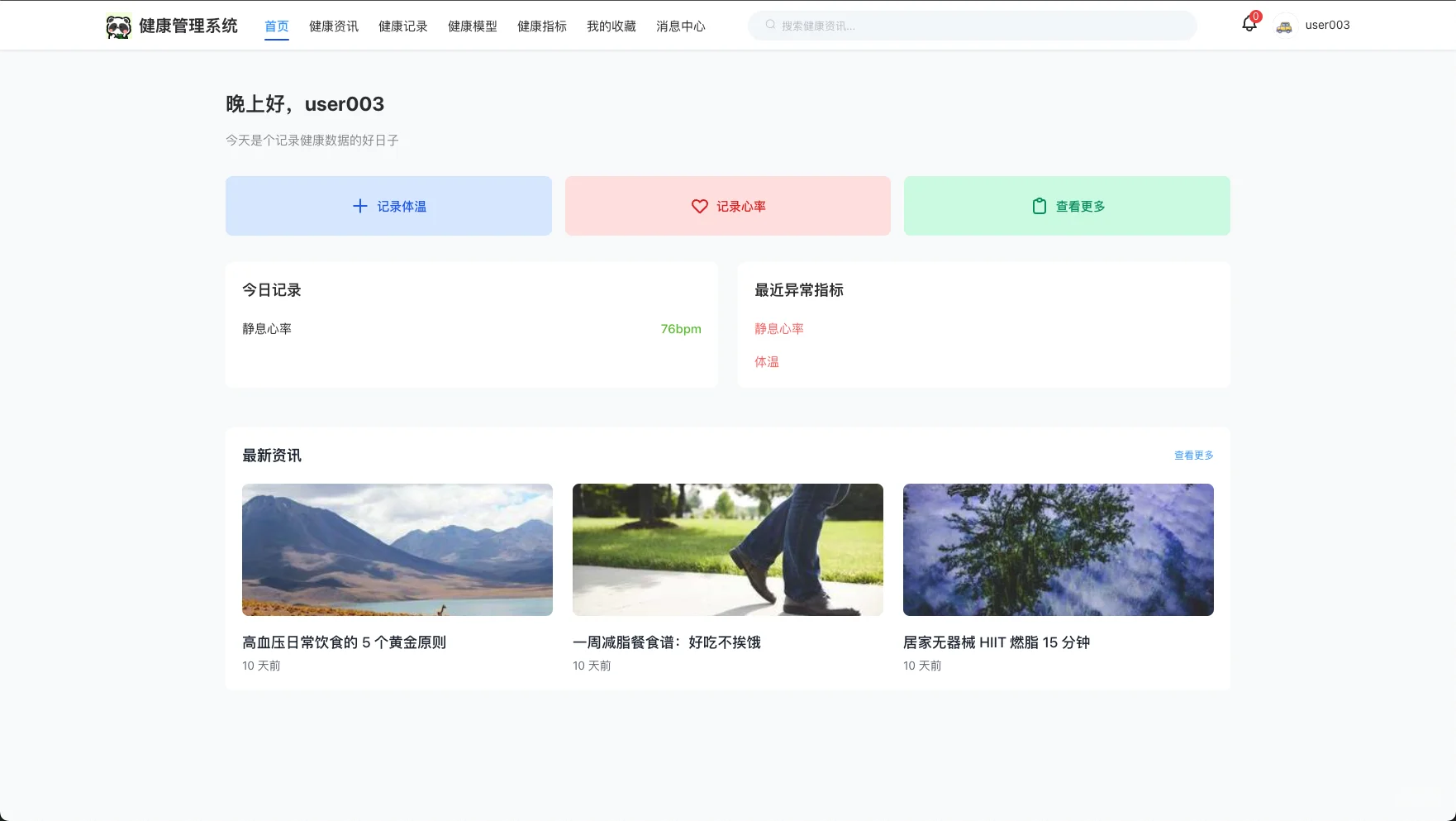Image resolution: width=1456 pixels, height=821 pixels.
Task: Open the notification bell
Action: (1248, 25)
